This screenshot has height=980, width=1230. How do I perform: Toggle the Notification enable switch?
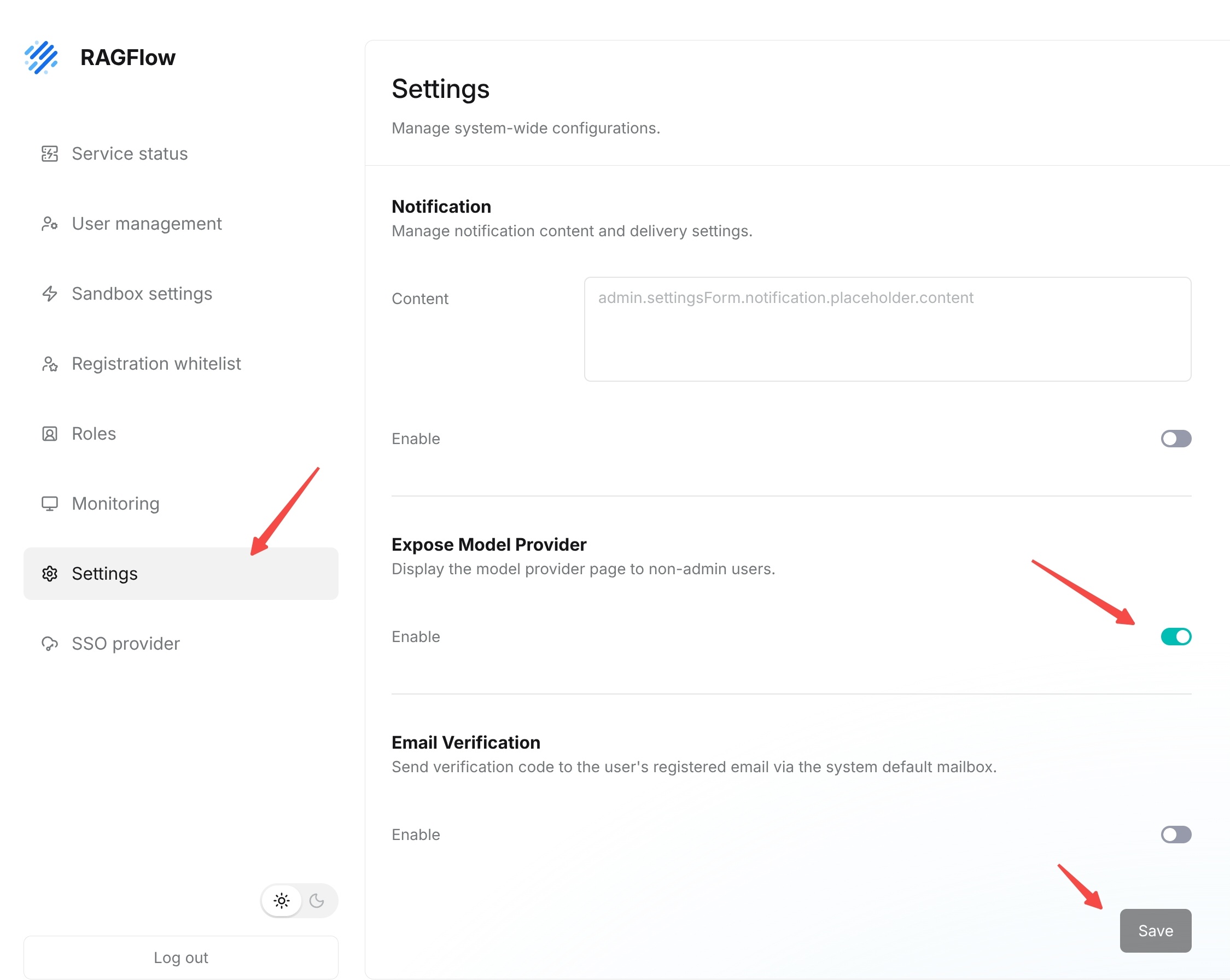click(x=1176, y=439)
